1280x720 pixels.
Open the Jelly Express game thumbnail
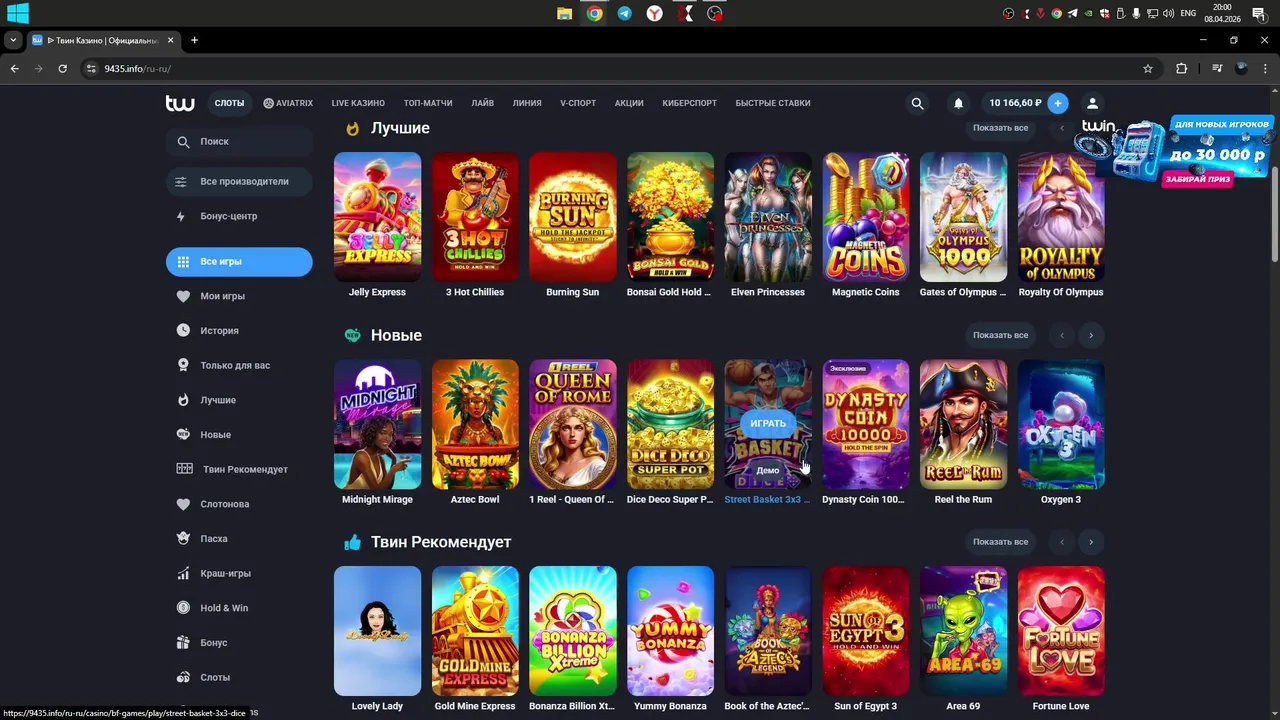pyautogui.click(x=377, y=217)
